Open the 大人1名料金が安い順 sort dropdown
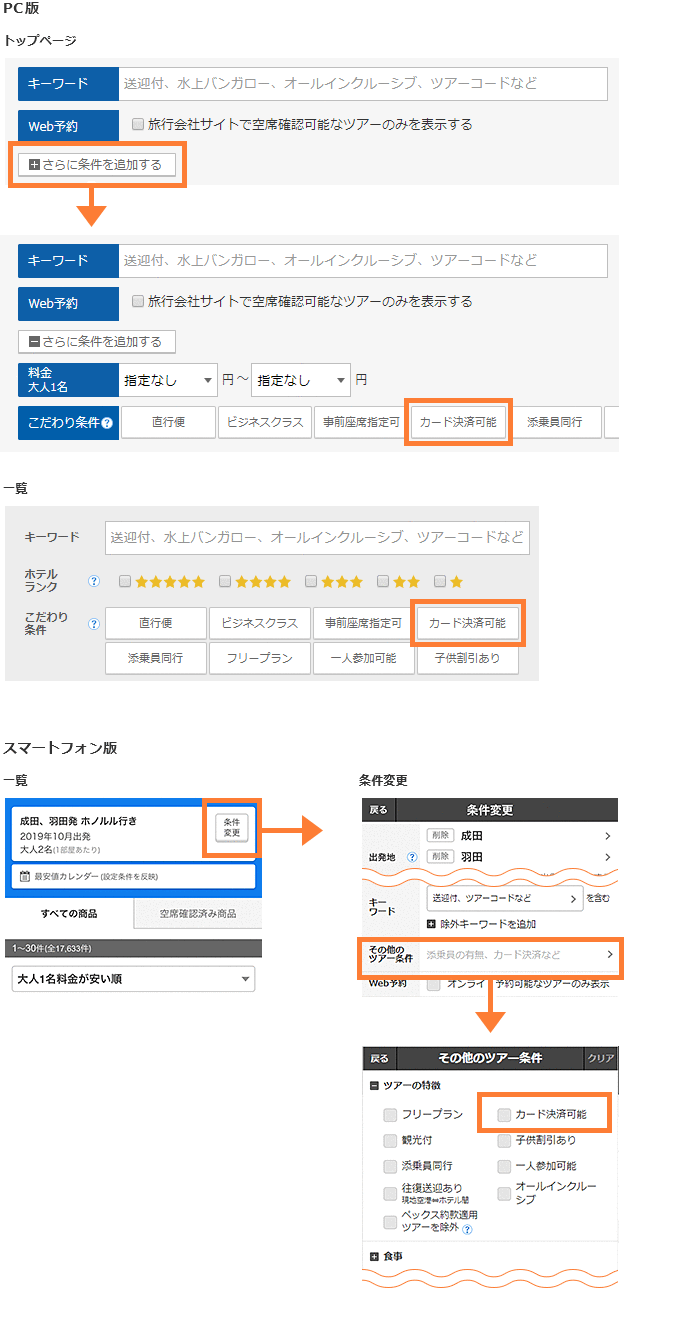 pos(133,979)
